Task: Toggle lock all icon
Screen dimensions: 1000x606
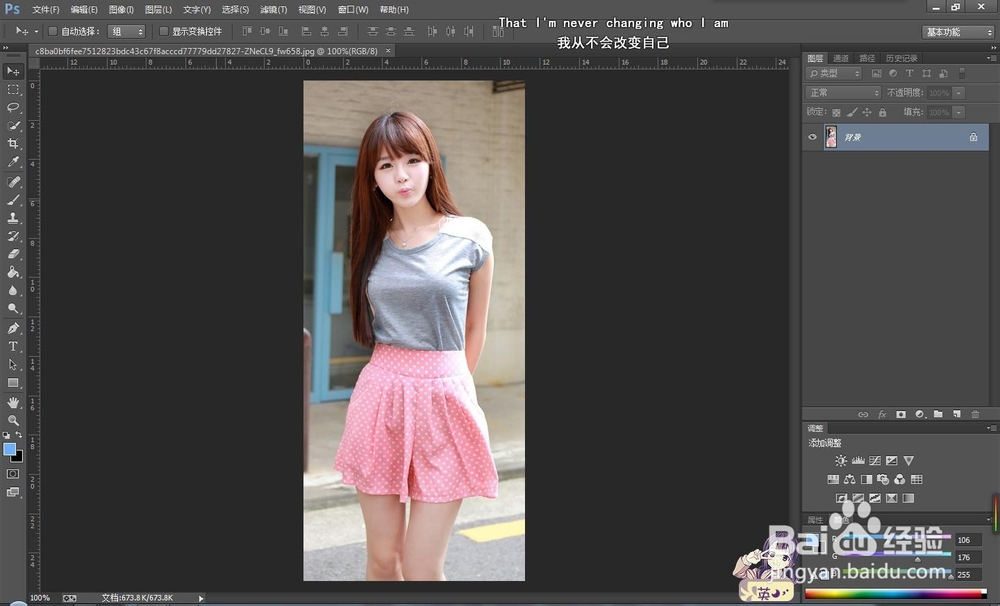Action: point(883,112)
